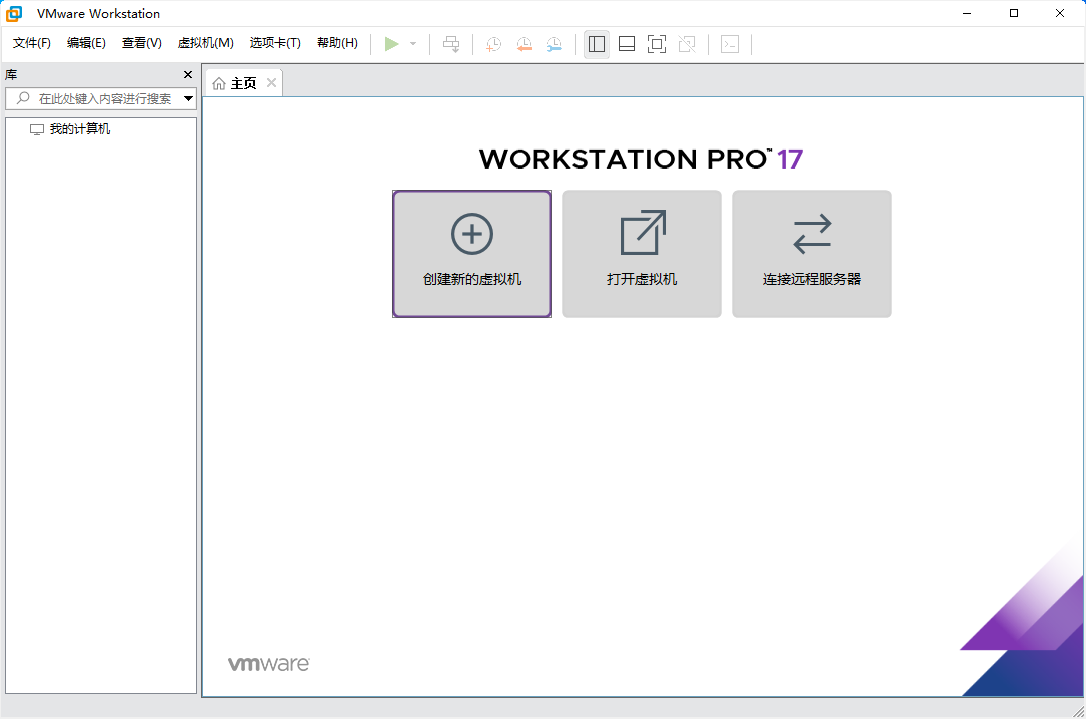Close the 库 library panel
Viewport: 1086px width, 719px height.
point(188,74)
